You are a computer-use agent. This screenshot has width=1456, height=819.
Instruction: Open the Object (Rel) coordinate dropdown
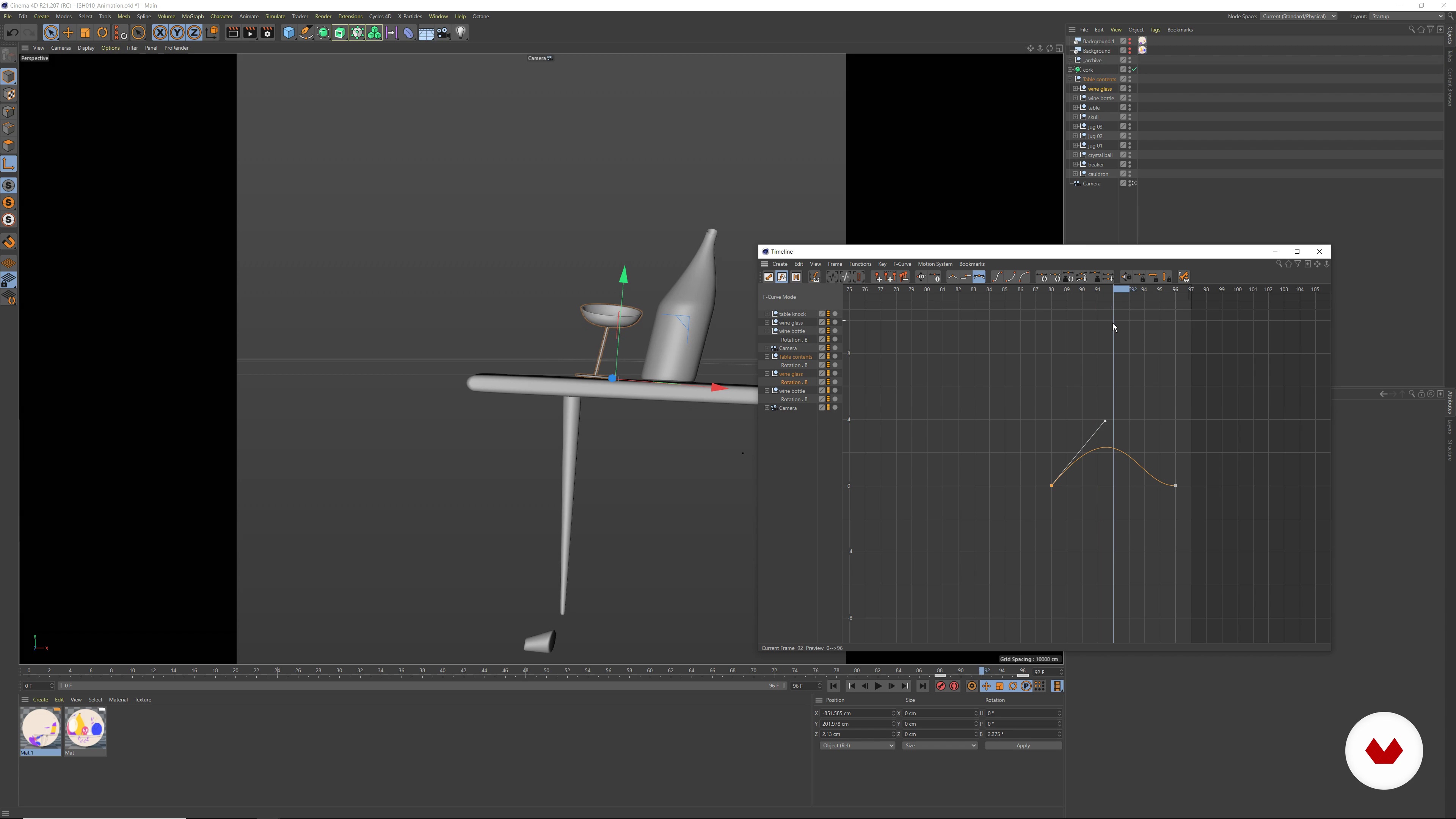click(x=857, y=745)
